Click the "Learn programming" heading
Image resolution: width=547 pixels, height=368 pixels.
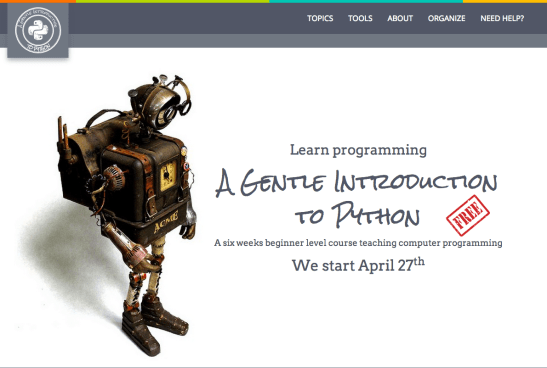point(358,150)
